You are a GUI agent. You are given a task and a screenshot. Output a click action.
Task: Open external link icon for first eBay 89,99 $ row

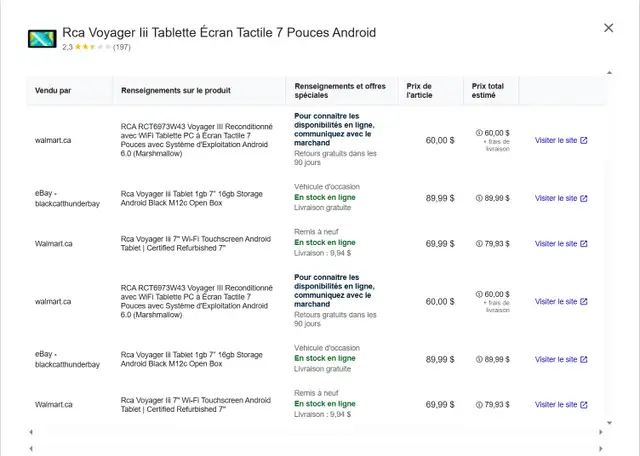[584, 198]
